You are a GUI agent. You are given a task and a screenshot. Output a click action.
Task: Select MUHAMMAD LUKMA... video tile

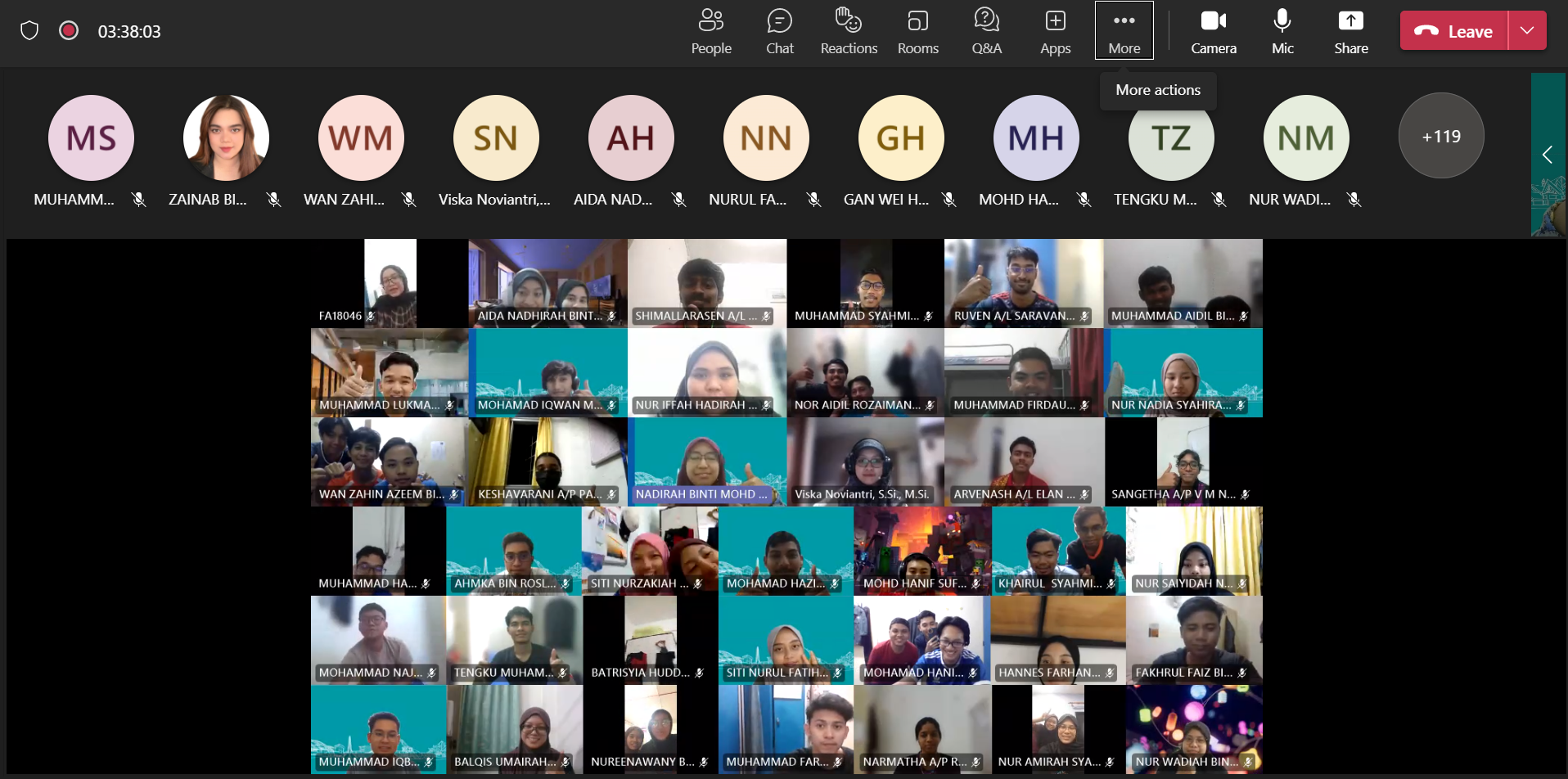390,372
